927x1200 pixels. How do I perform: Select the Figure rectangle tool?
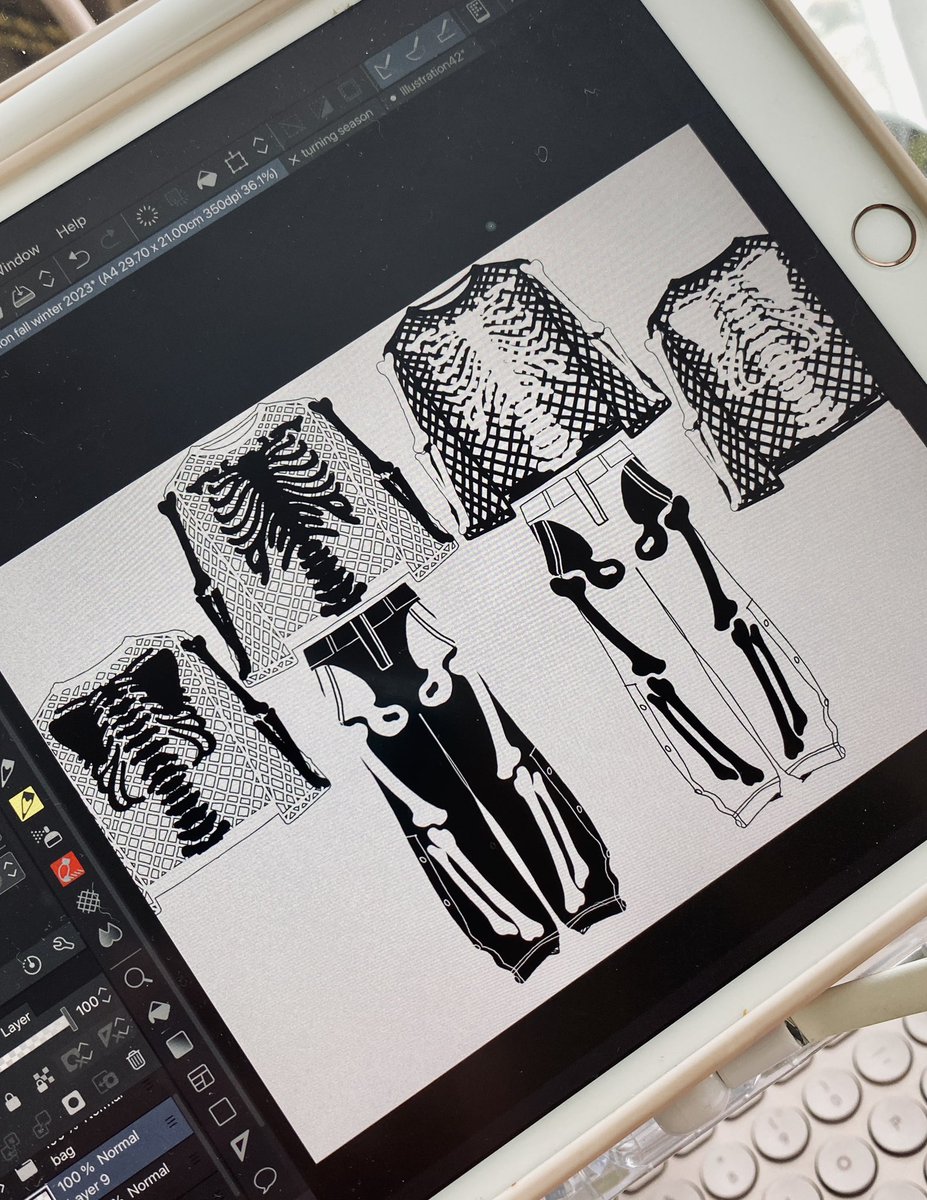(222, 1111)
